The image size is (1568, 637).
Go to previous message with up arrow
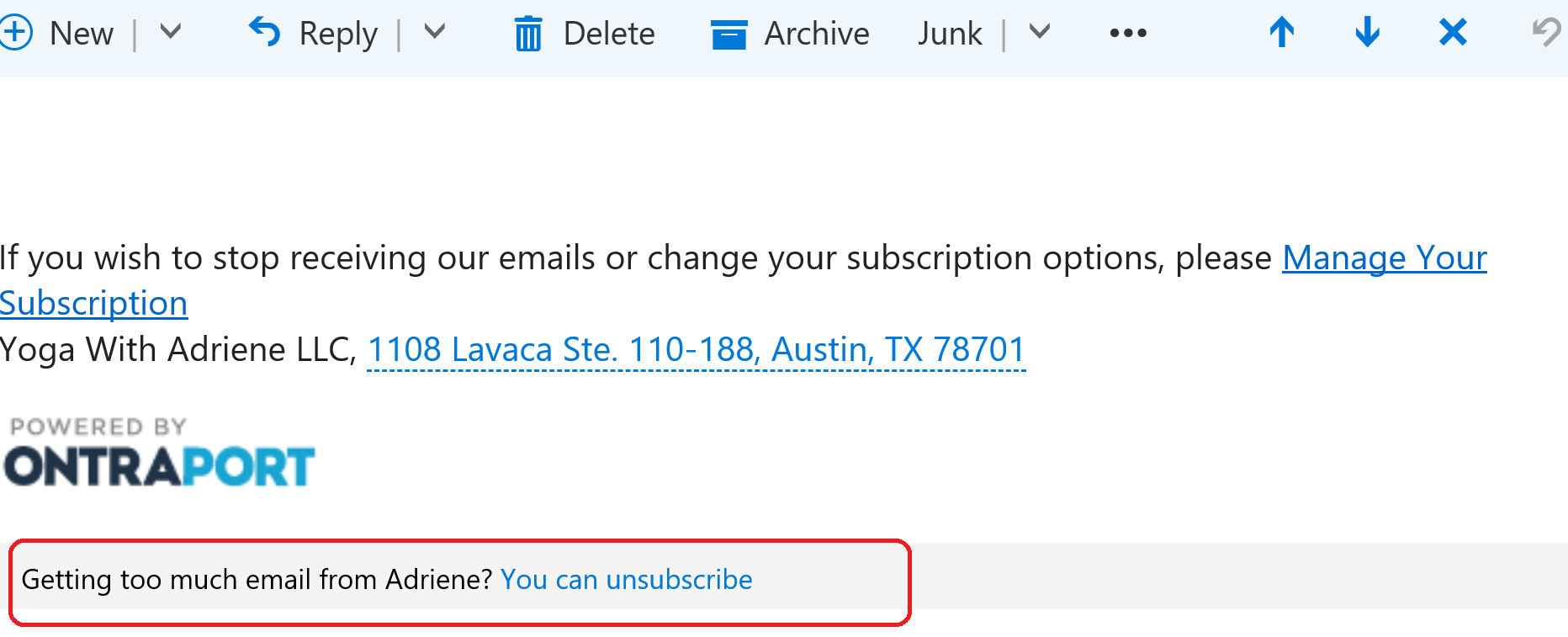tap(1282, 33)
